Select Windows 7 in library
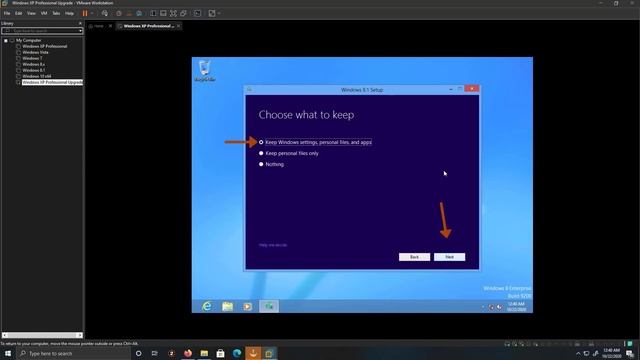This screenshot has width=640, height=360. [x=32, y=58]
